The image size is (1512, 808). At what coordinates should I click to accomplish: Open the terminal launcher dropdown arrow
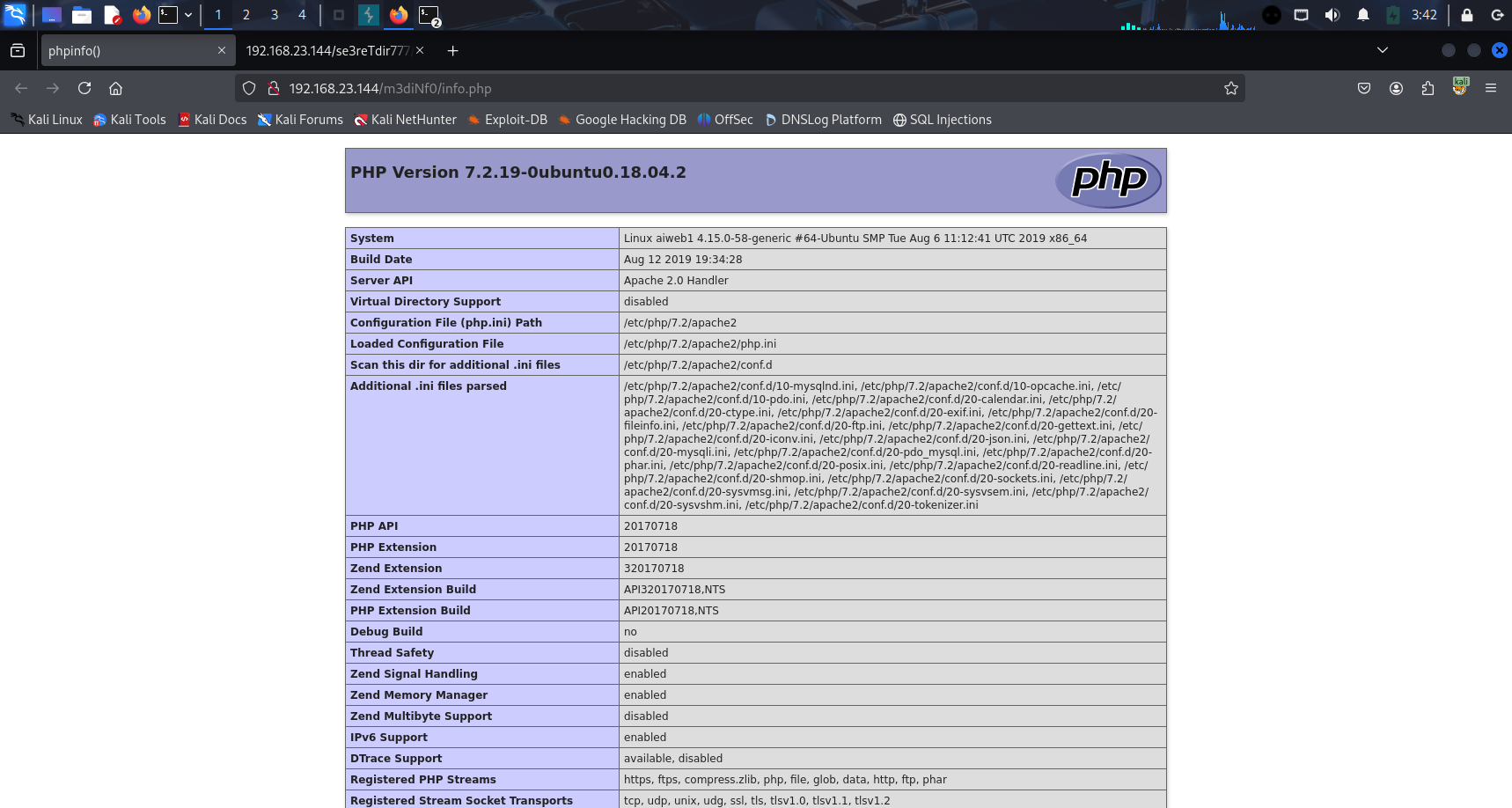188,15
